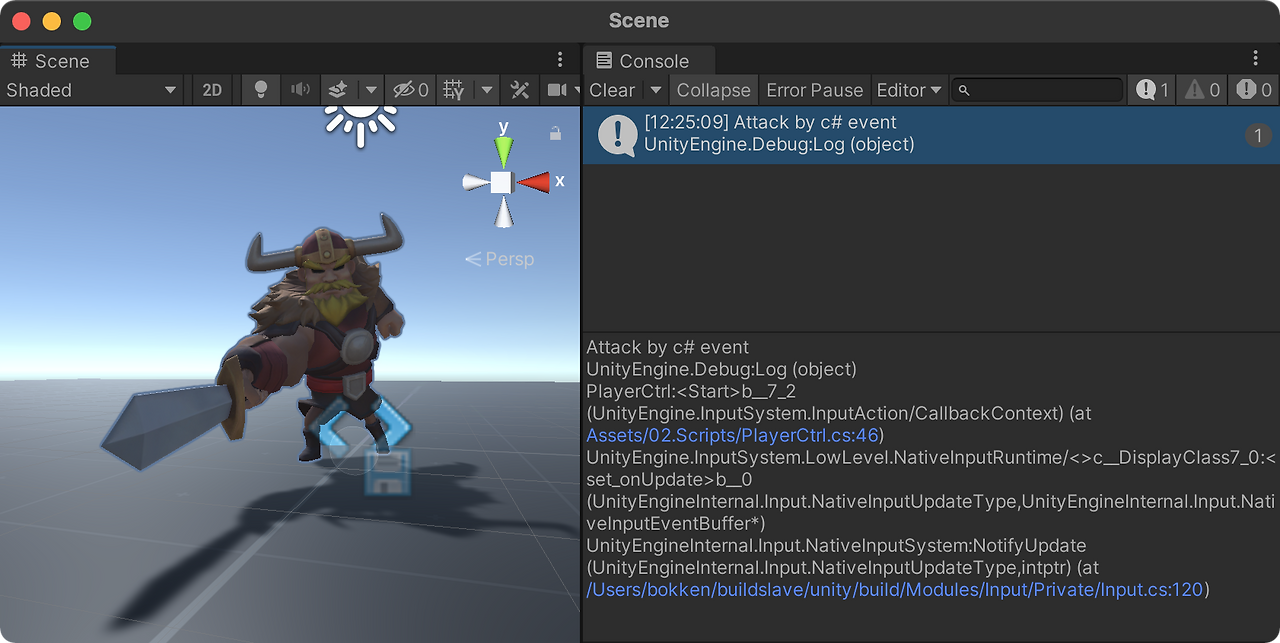Open Console panel three-dot options menu

1256,60
